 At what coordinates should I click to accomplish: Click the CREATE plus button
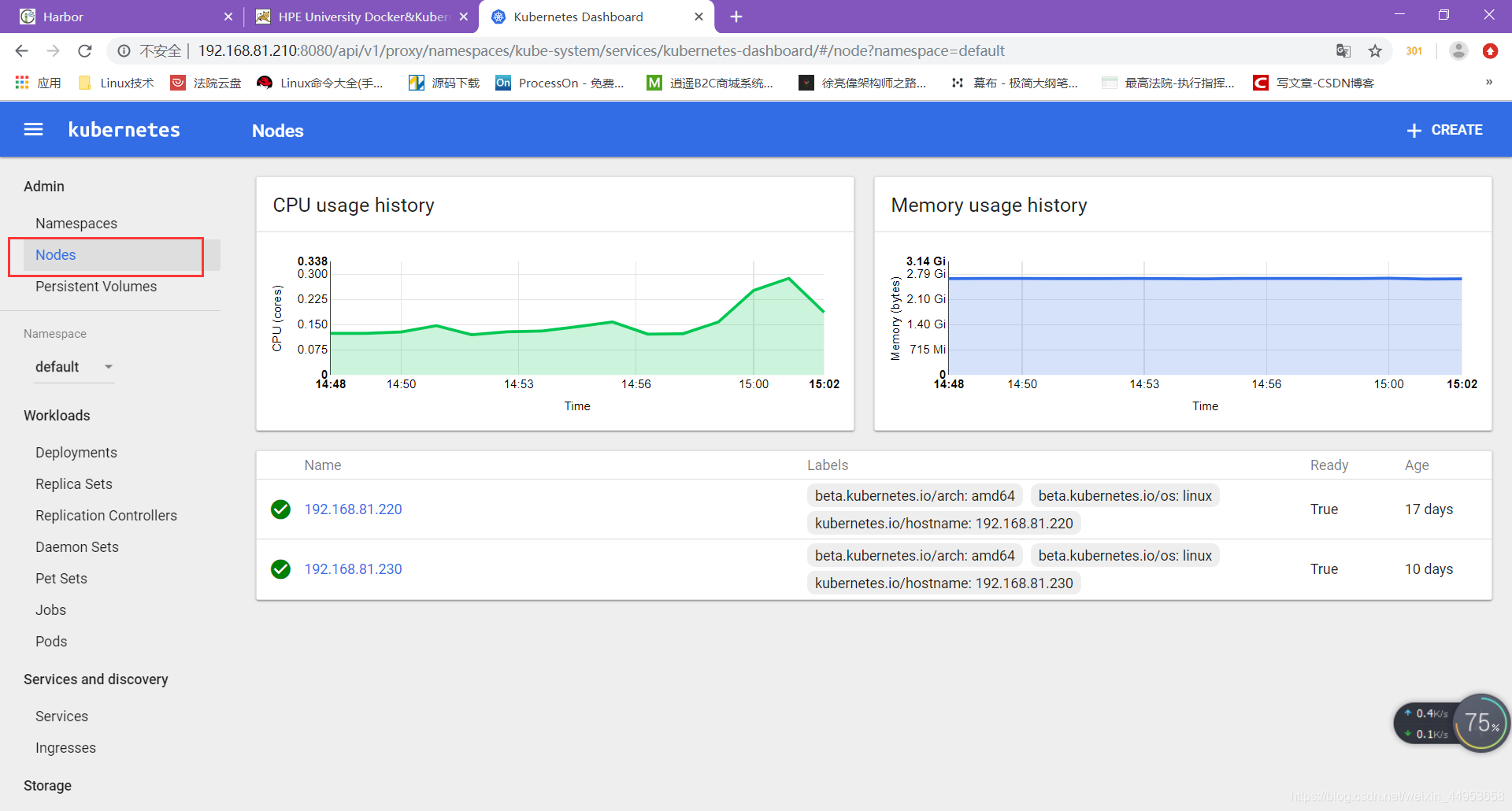click(1444, 130)
